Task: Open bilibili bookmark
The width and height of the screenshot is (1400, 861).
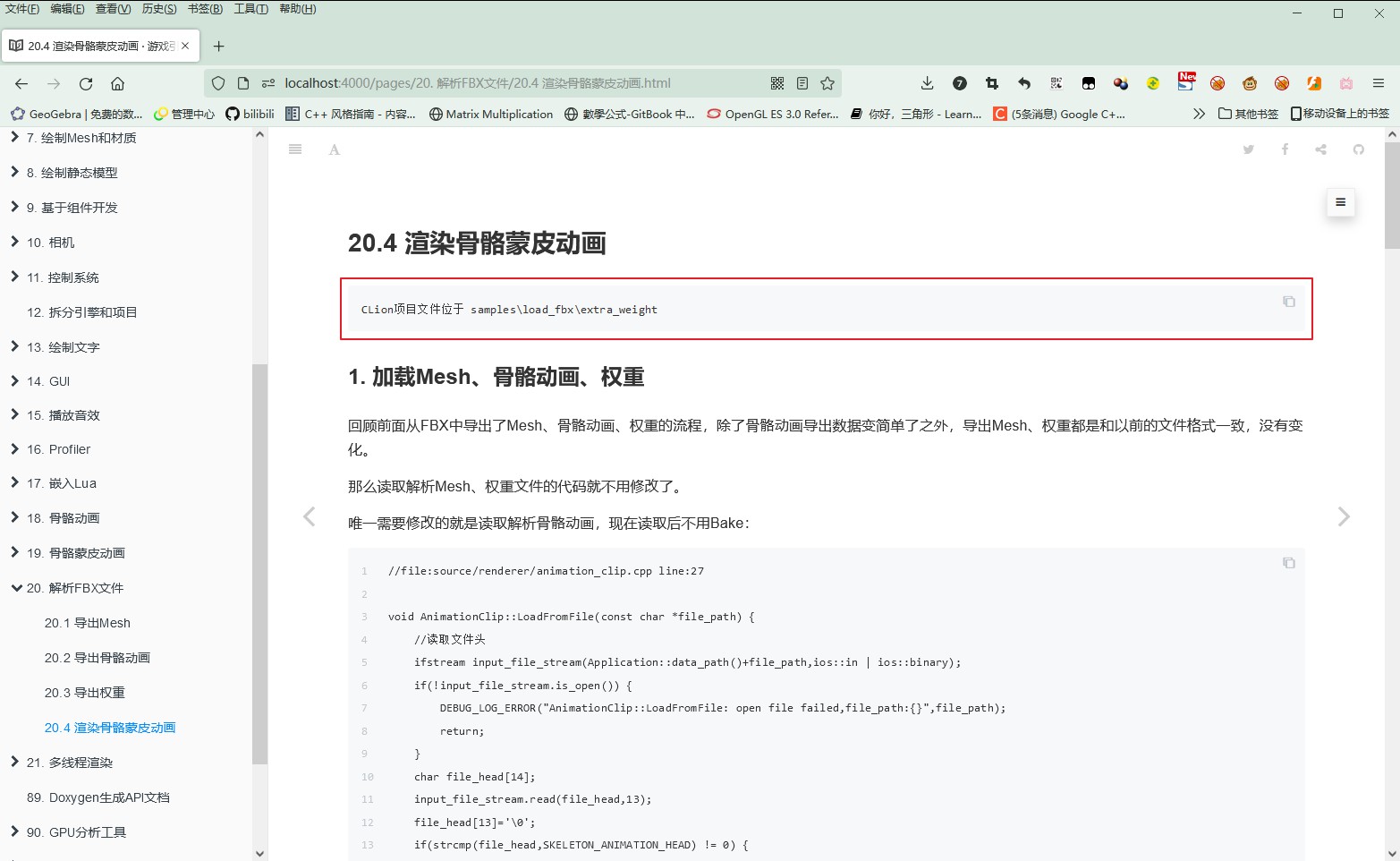Action: (250, 114)
